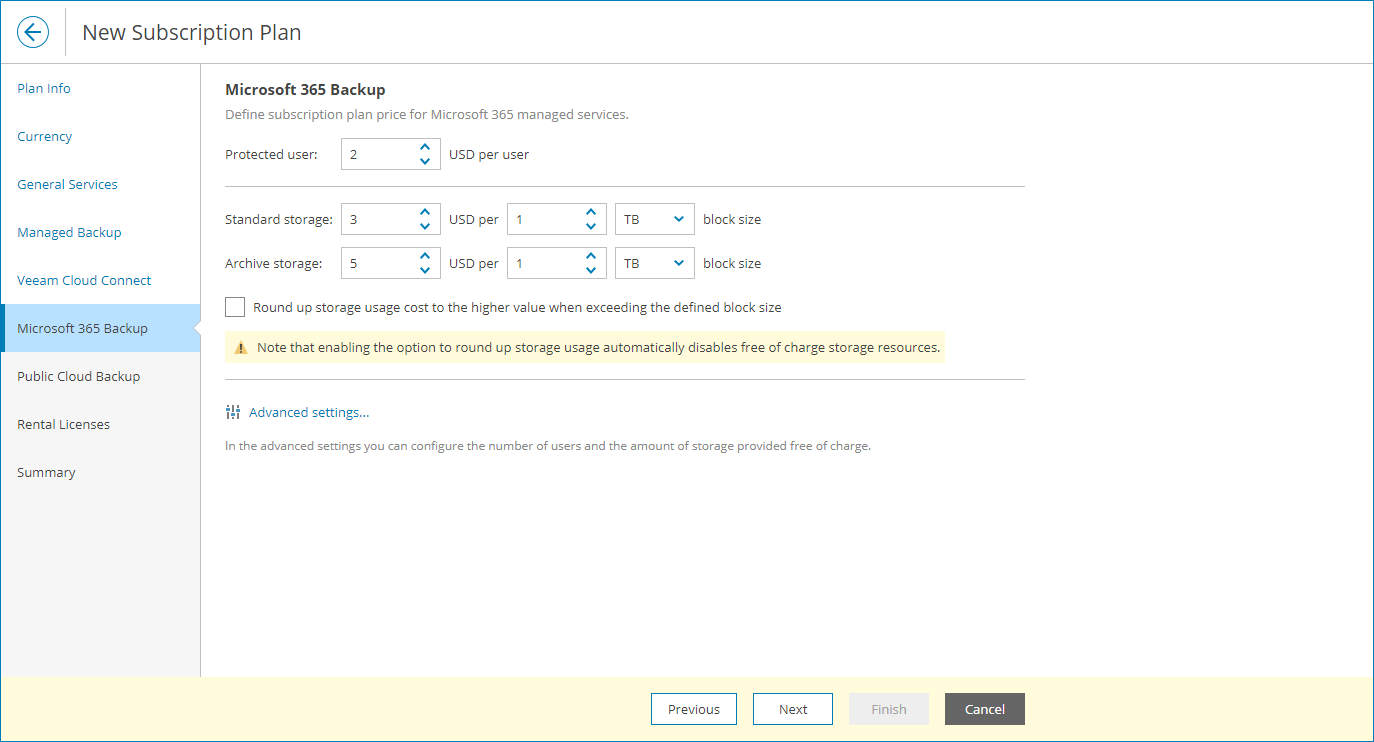
Task: Enable round up storage usage cost checkbox
Action: [235, 307]
